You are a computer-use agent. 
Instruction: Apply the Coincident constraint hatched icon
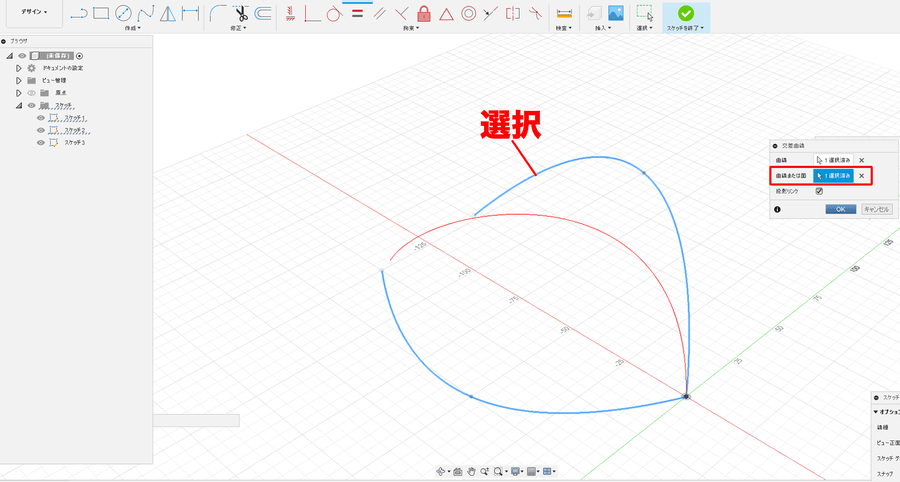pos(290,13)
